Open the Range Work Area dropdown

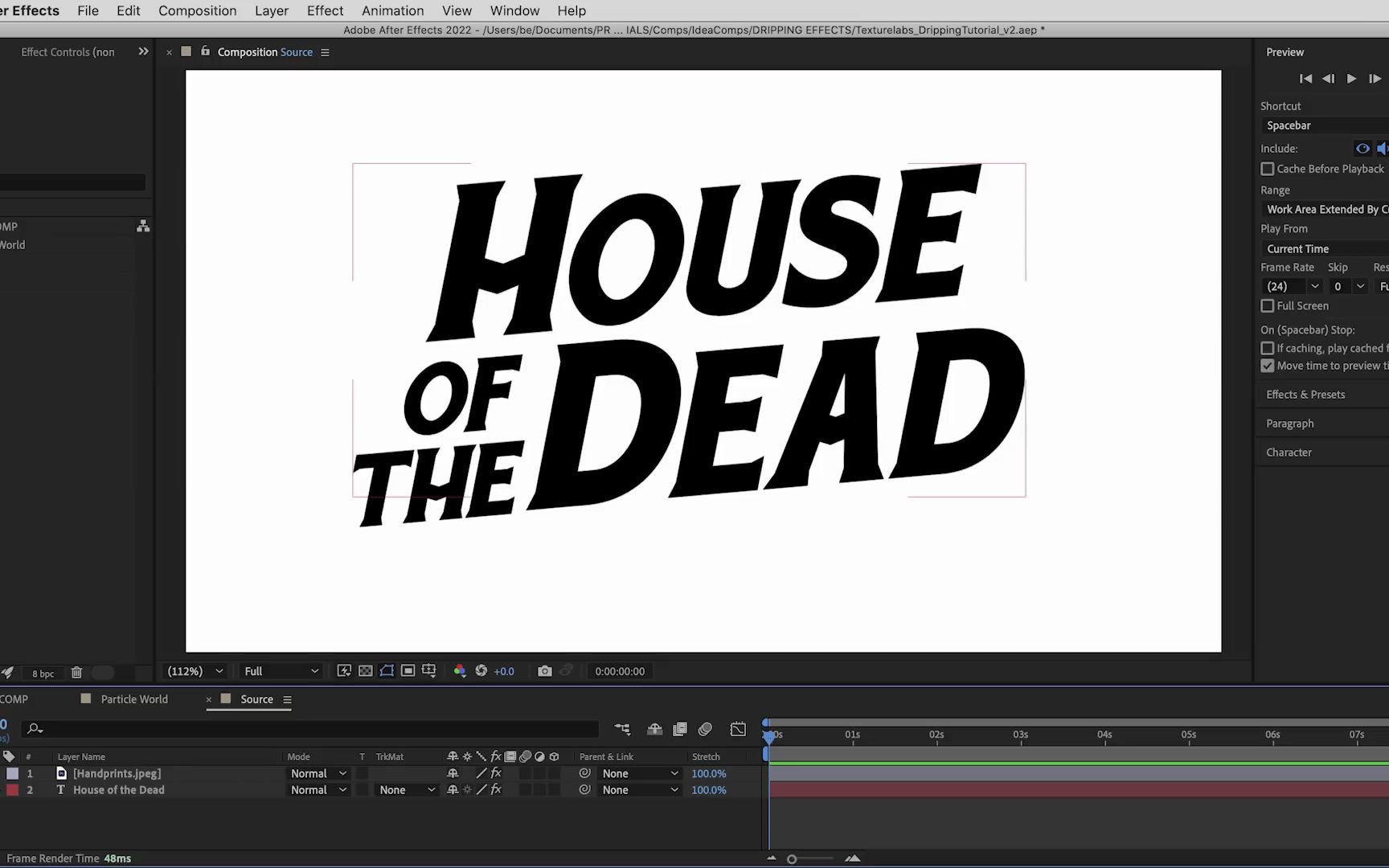tap(1325, 209)
